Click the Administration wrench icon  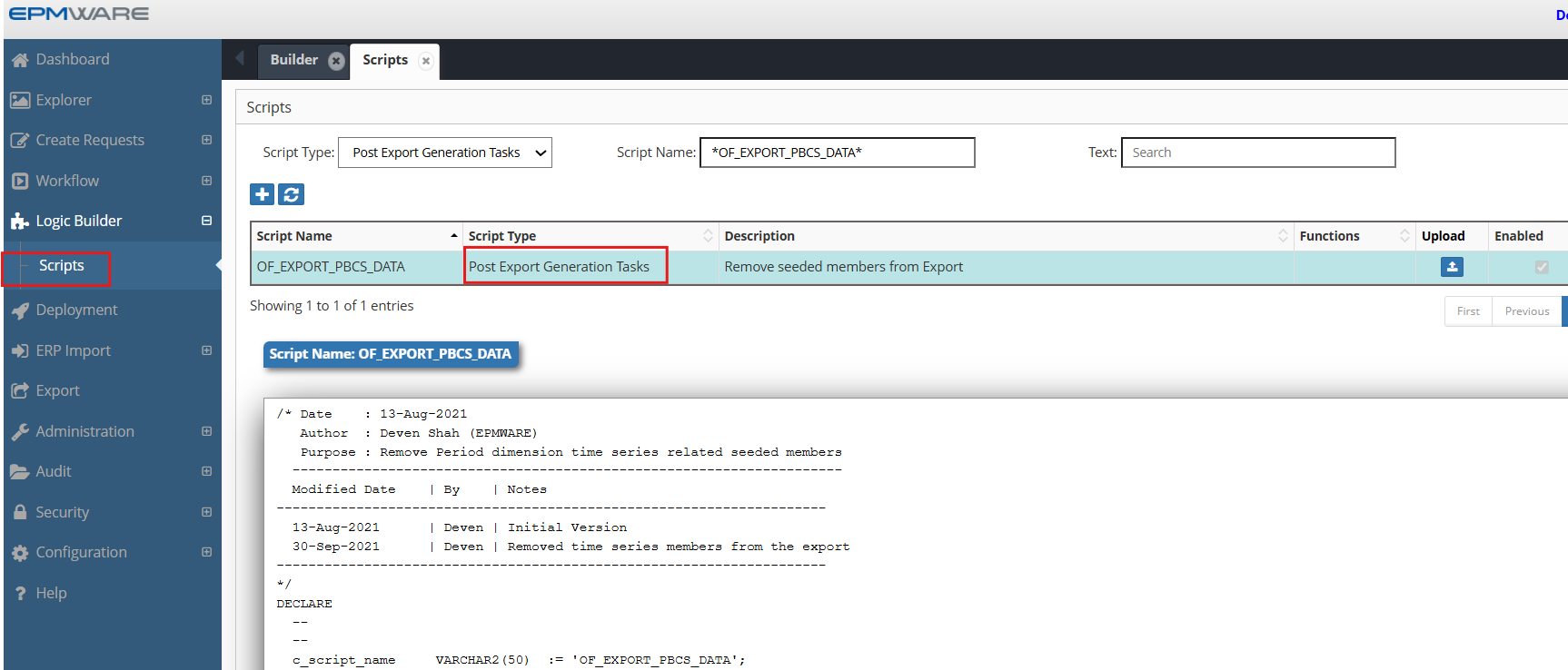20,432
